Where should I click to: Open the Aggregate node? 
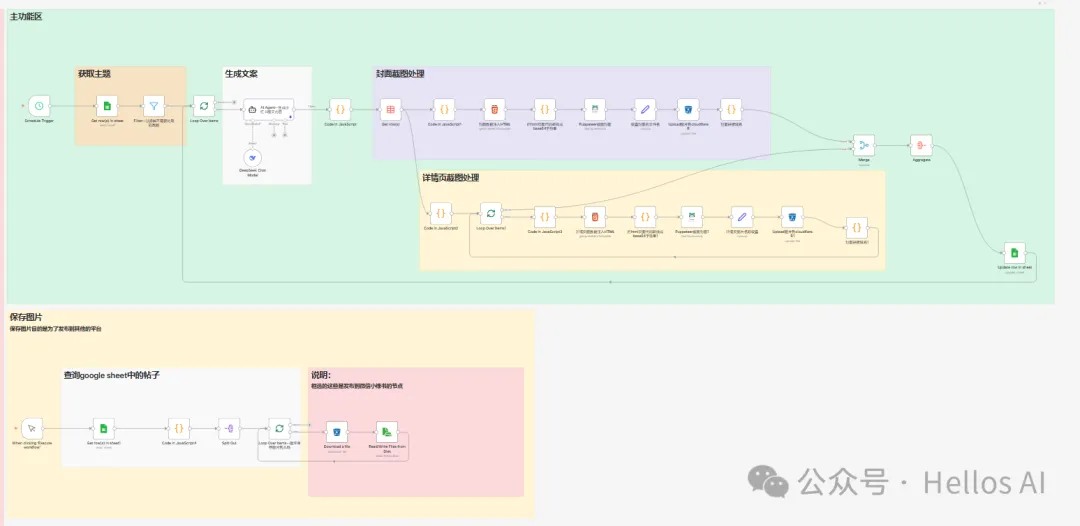point(921,145)
